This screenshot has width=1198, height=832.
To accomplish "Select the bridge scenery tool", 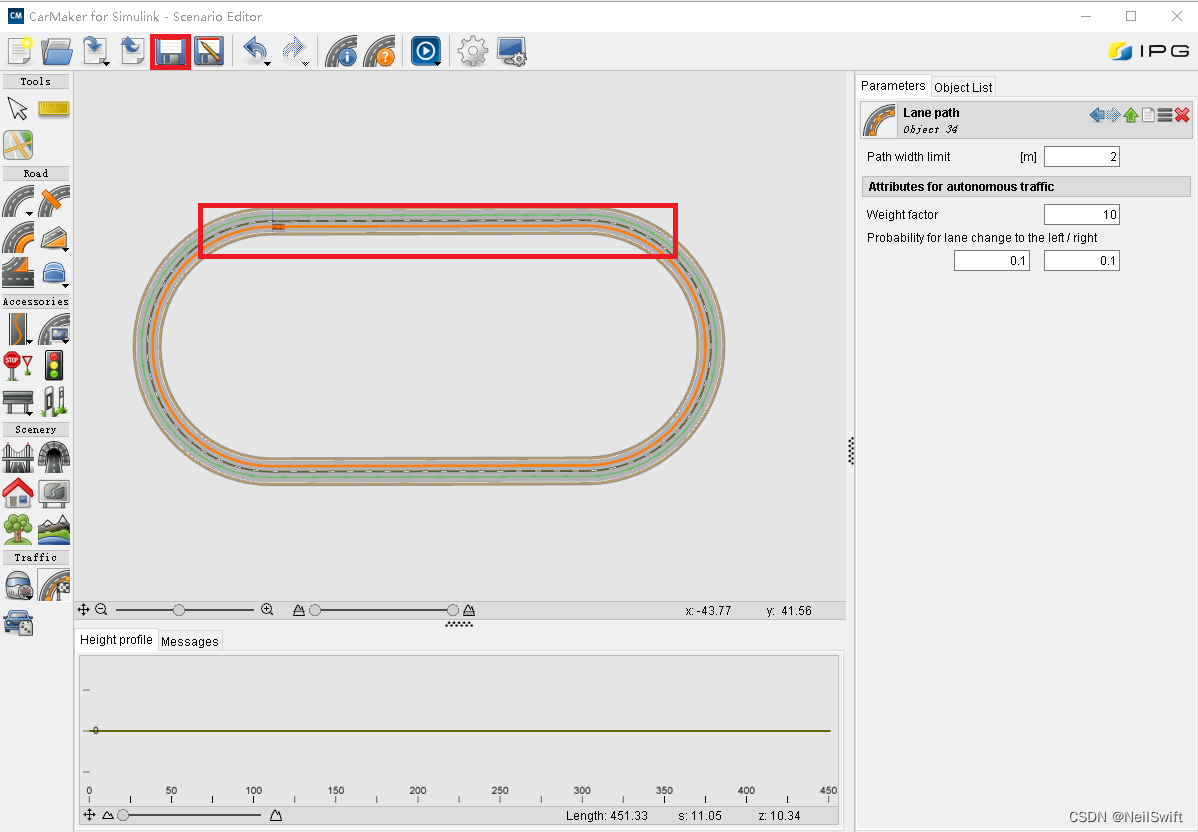I will tap(18, 458).
